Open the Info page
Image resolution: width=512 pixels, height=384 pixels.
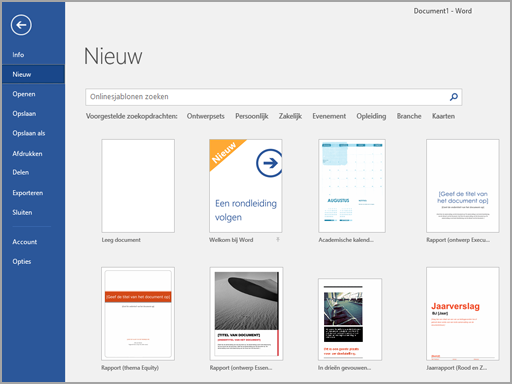pos(18,55)
